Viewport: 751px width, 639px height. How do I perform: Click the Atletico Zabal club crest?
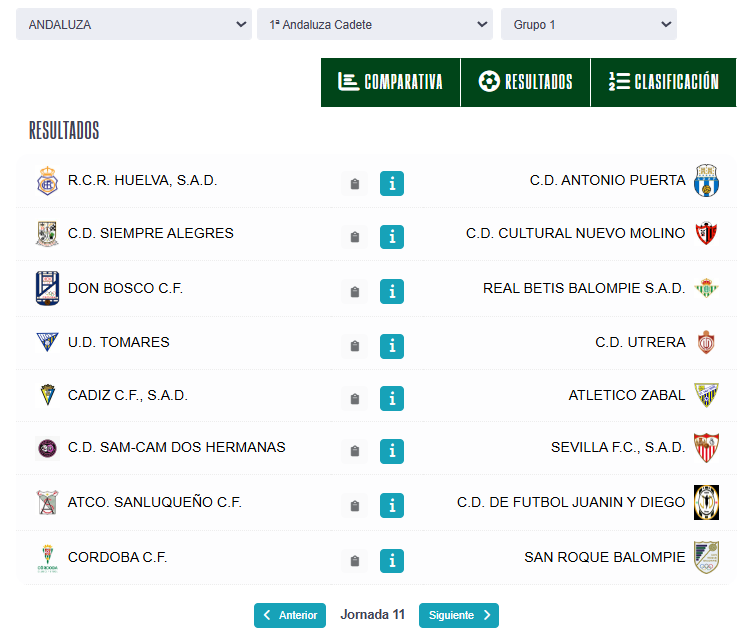pos(706,395)
